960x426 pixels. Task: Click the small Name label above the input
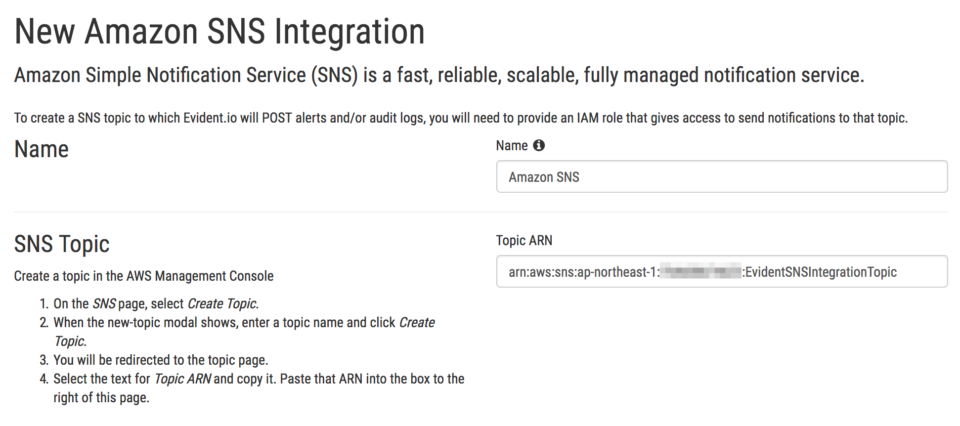pos(512,146)
